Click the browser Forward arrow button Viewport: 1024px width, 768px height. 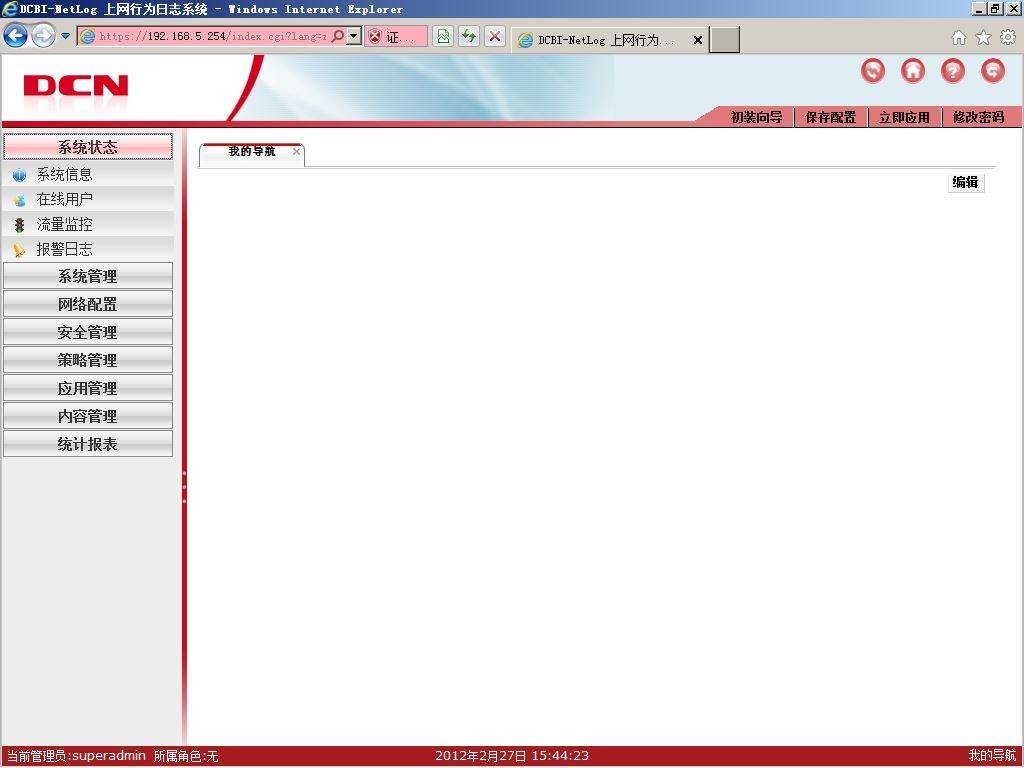click(x=43, y=35)
